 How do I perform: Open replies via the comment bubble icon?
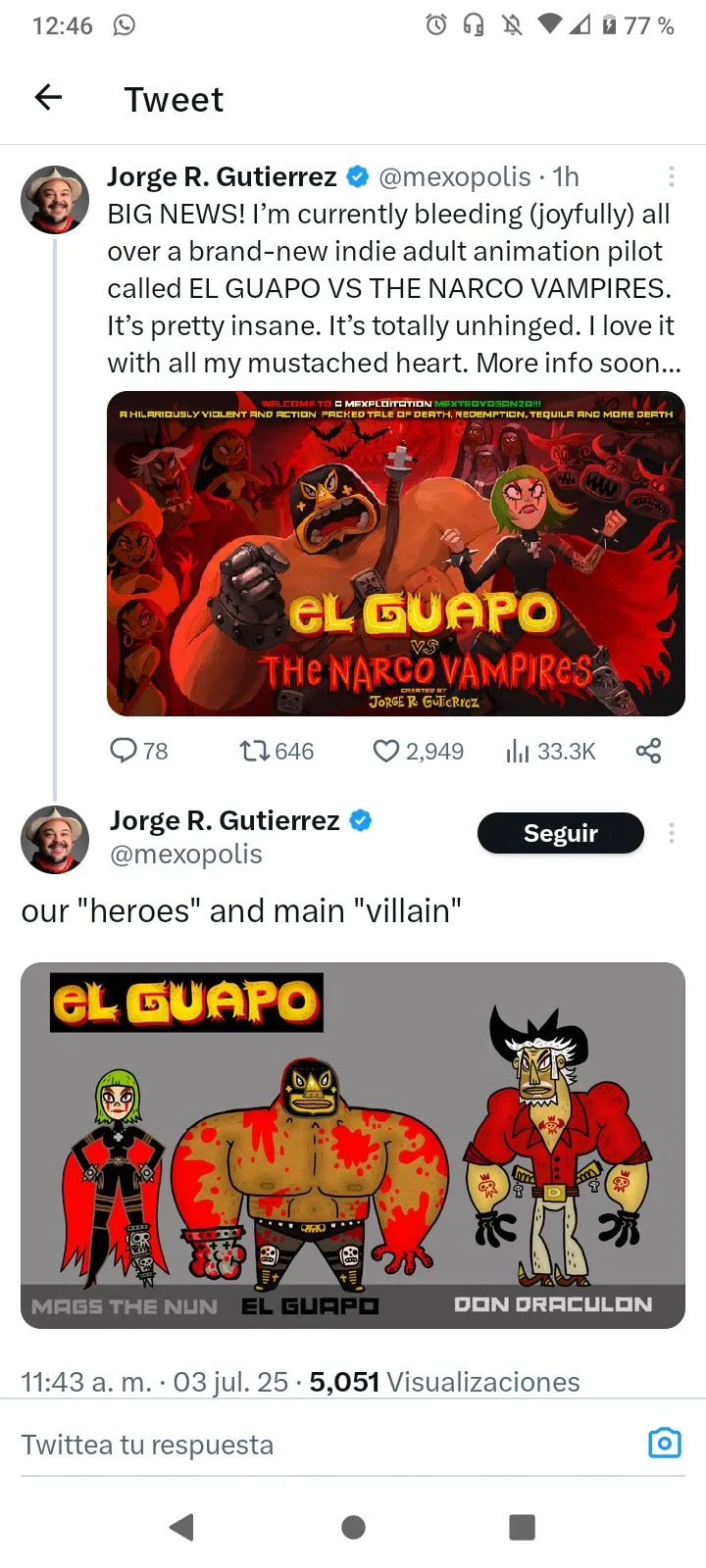click(x=124, y=751)
